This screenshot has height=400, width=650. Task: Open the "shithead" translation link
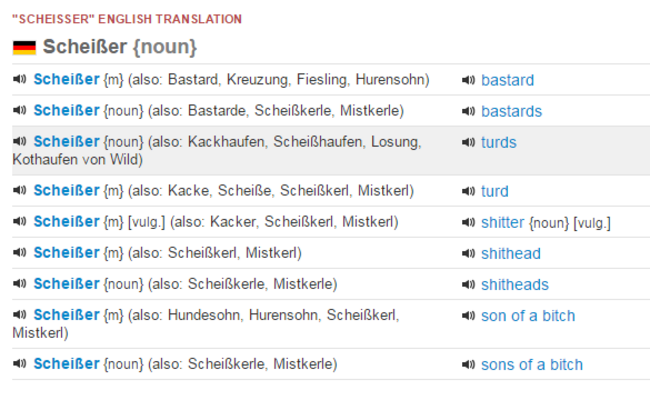point(511,253)
